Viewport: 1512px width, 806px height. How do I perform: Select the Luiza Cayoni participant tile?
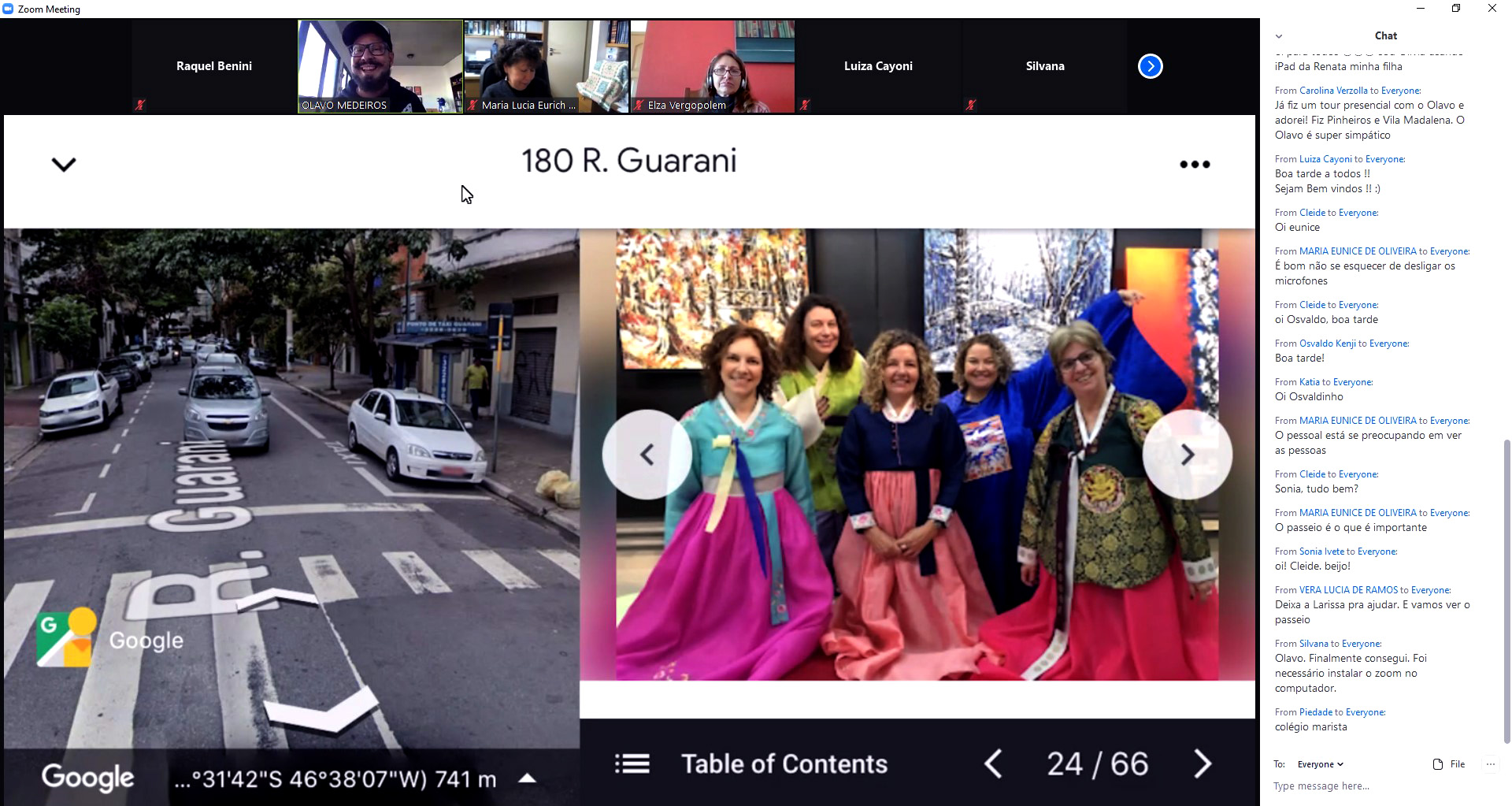(878, 66)
